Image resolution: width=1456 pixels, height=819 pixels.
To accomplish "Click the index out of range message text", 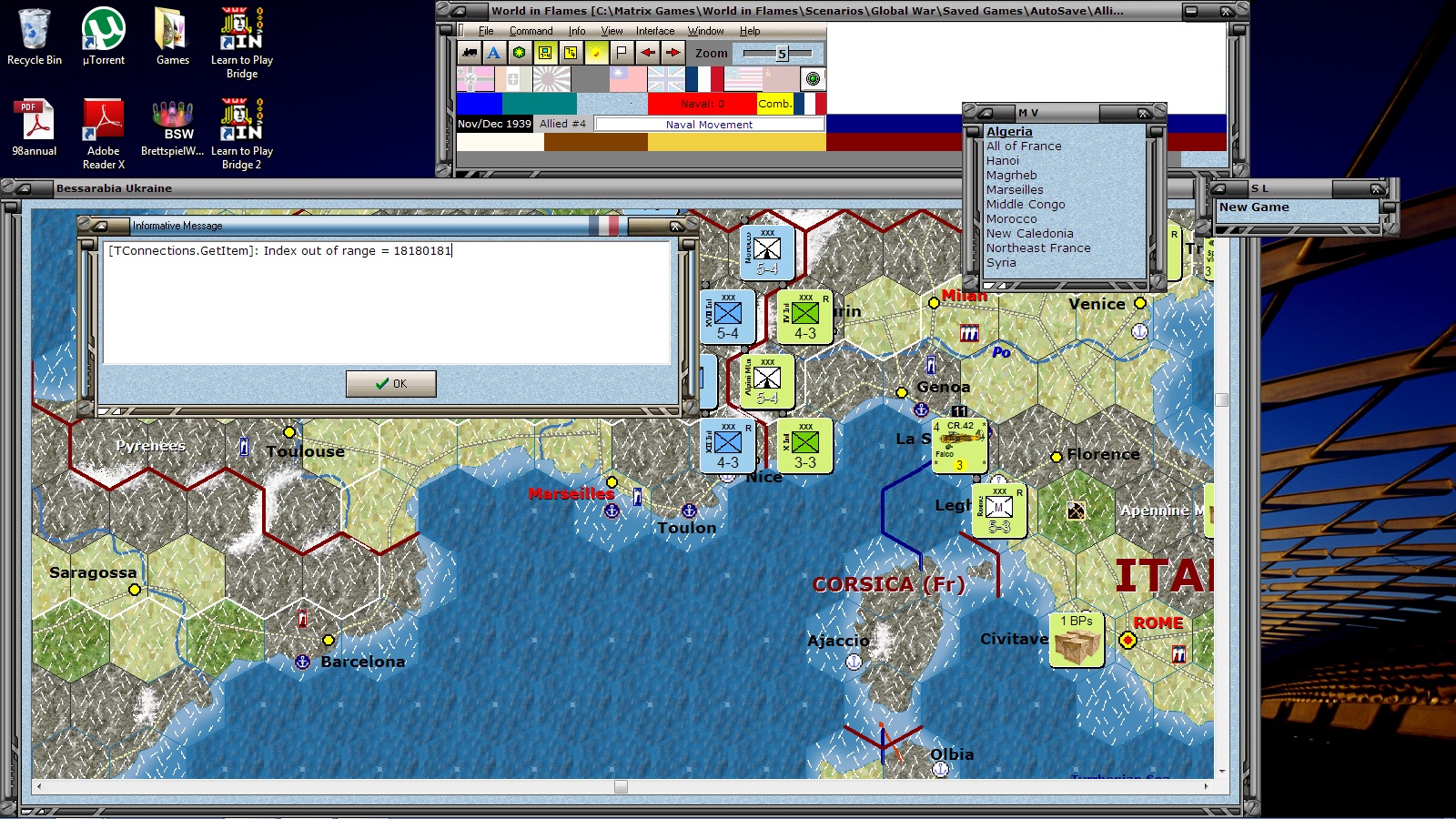I will tap(279, 250).
